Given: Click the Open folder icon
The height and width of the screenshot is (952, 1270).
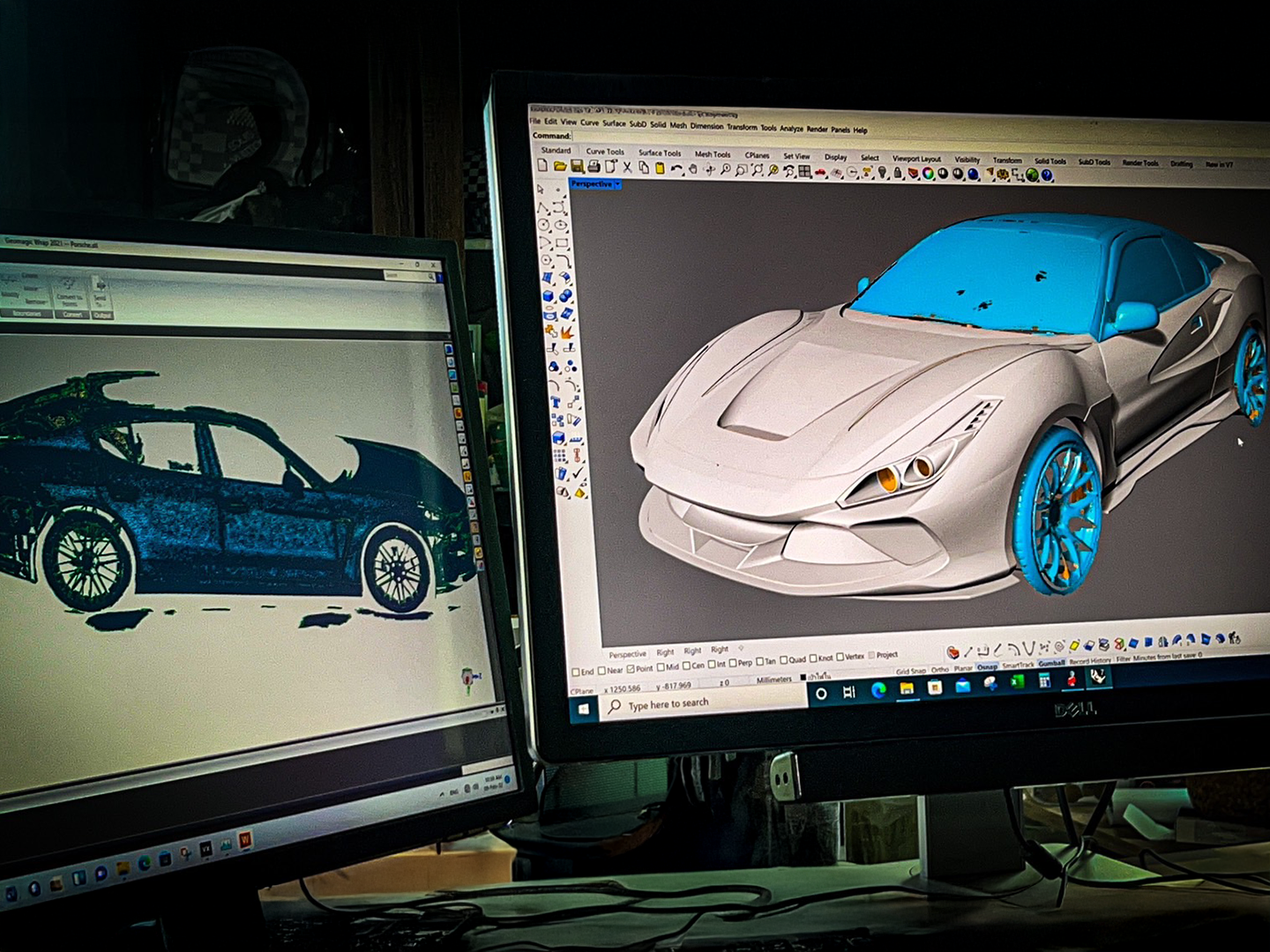Looking at the screenshot, I should (560, 167).
